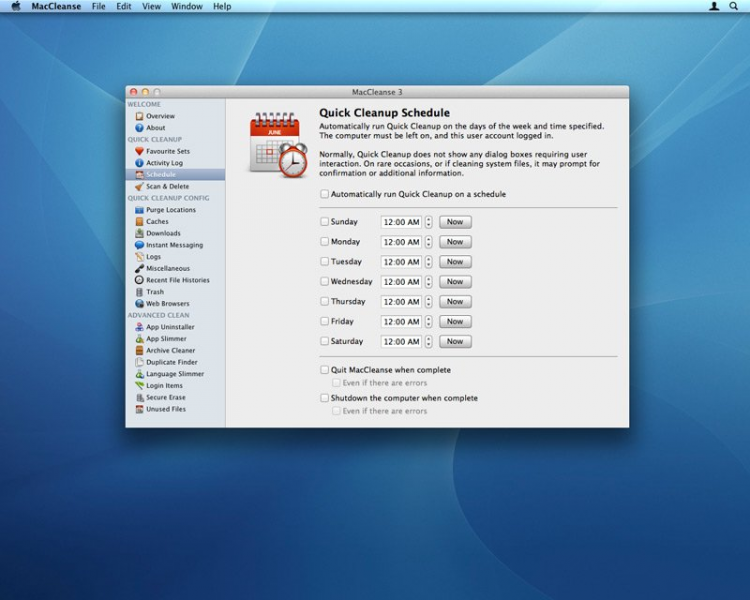Viewport: 750px width, 600px height.
Task: Click the Now button for Monday
Action: (x=455, y=242)
